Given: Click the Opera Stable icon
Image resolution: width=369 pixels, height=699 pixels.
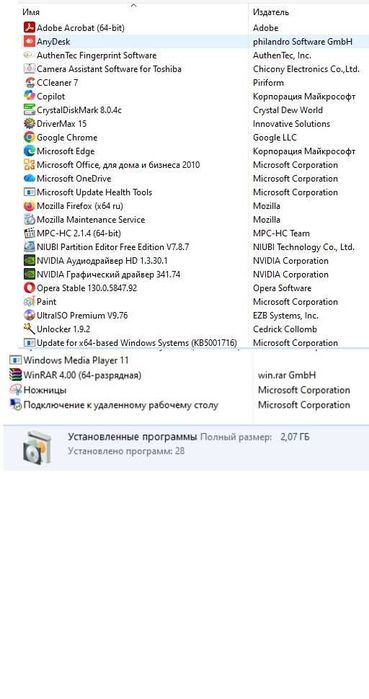Looking at the screenshot, I should pyautogui.click(x=29, y=288).
